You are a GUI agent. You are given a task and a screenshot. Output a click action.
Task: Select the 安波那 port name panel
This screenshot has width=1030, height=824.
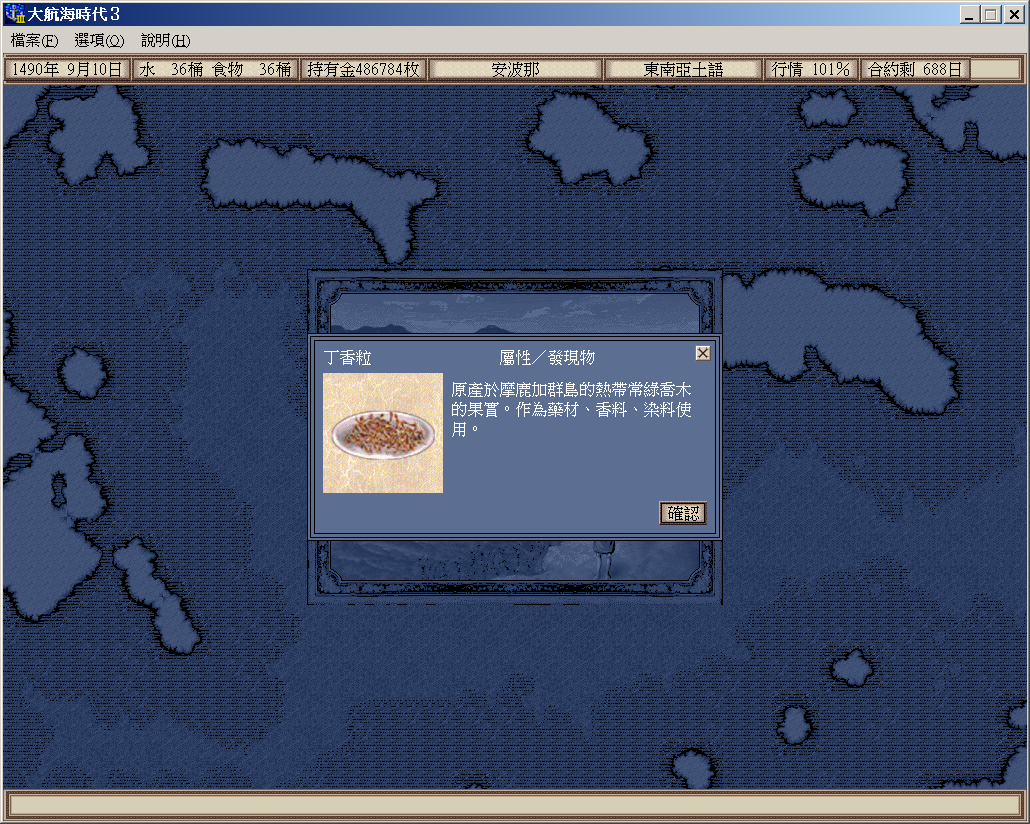click(x=515, y=70)
